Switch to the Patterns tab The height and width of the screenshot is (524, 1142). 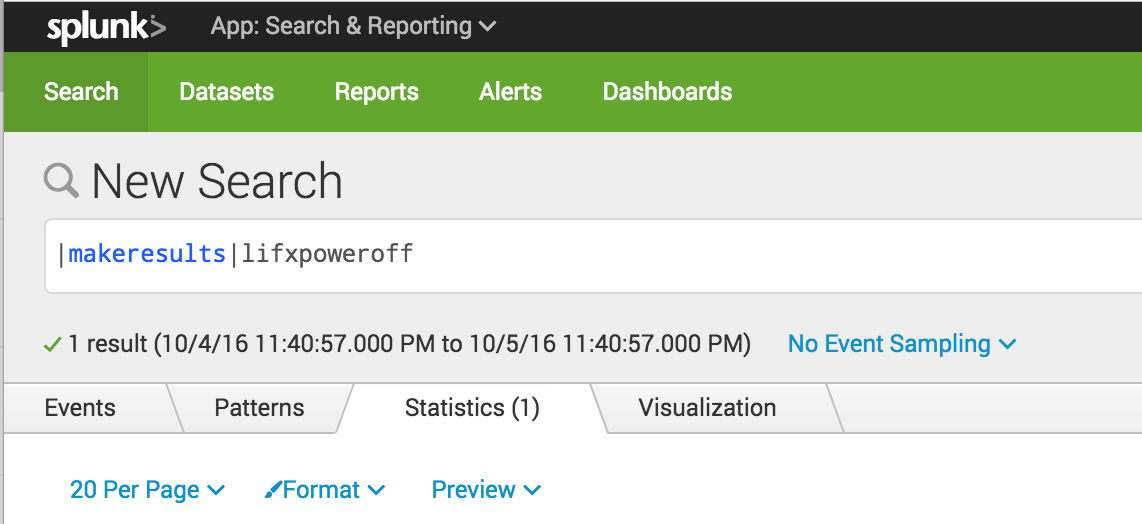tap(259, 407)
